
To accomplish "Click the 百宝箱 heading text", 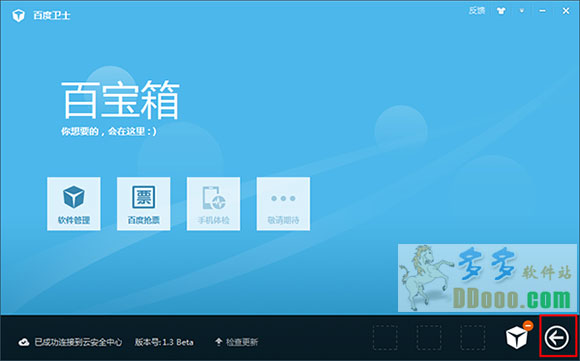I will point(121,100).
